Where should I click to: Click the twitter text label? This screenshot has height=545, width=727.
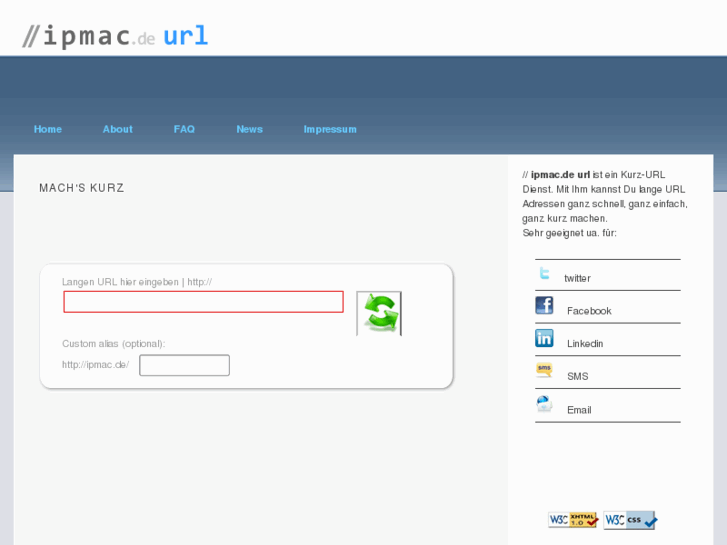pos(577,278)
